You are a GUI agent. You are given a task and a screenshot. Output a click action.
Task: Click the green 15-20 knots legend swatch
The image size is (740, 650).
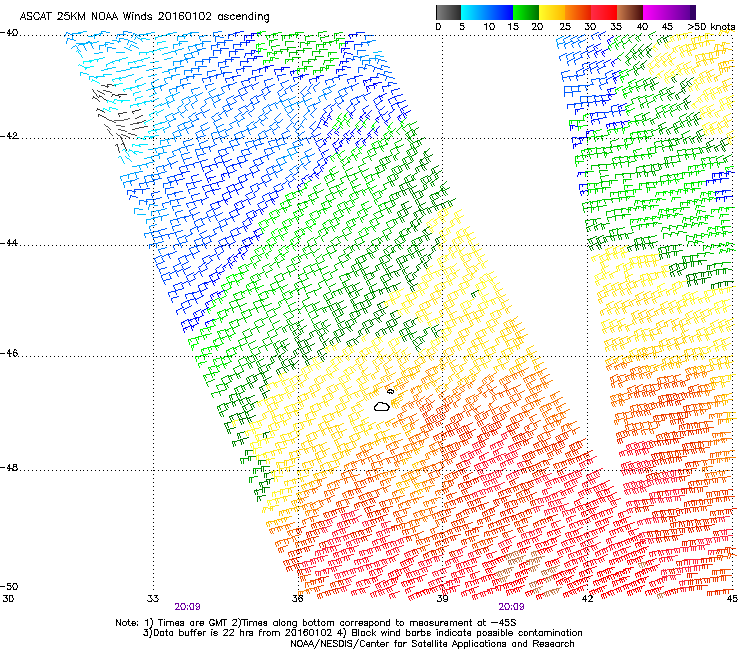click(x=526, y=12)
